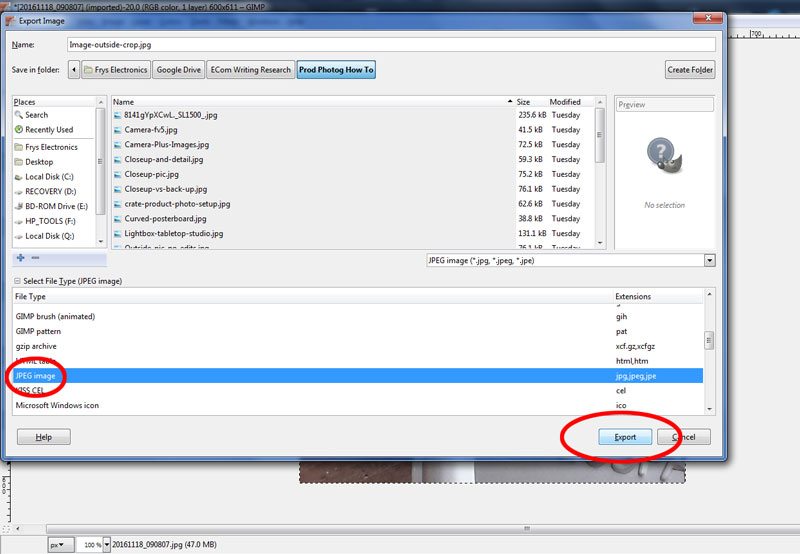Open the Help button
800x554 pixels.
pyautogui.click(x=43, y=437)
